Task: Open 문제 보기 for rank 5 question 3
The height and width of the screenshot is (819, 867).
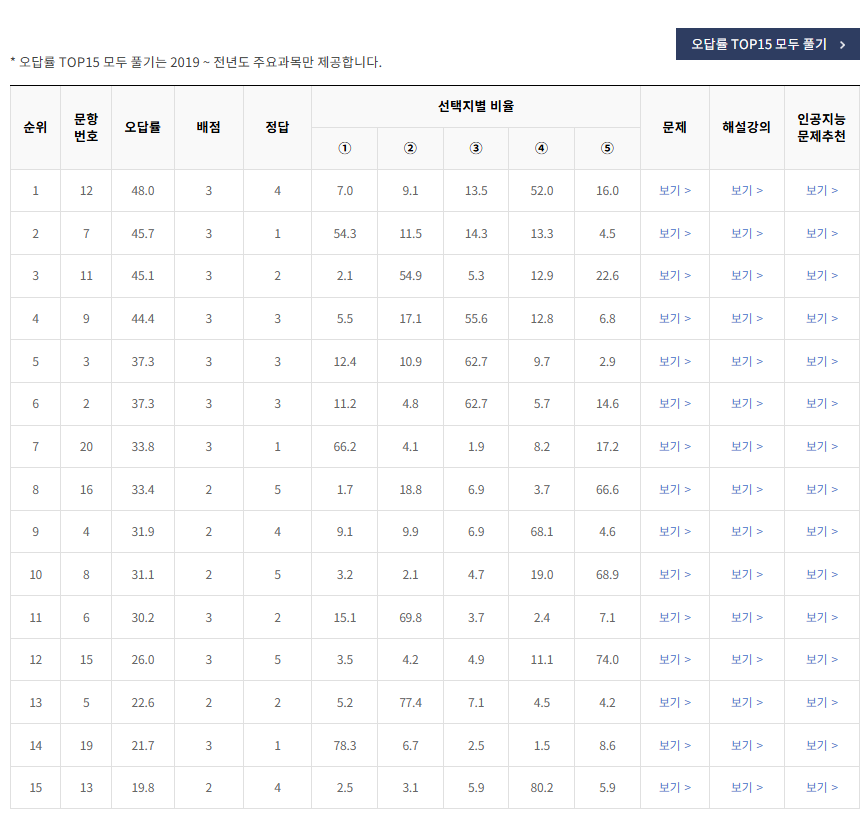Action: tap(674, 361)
